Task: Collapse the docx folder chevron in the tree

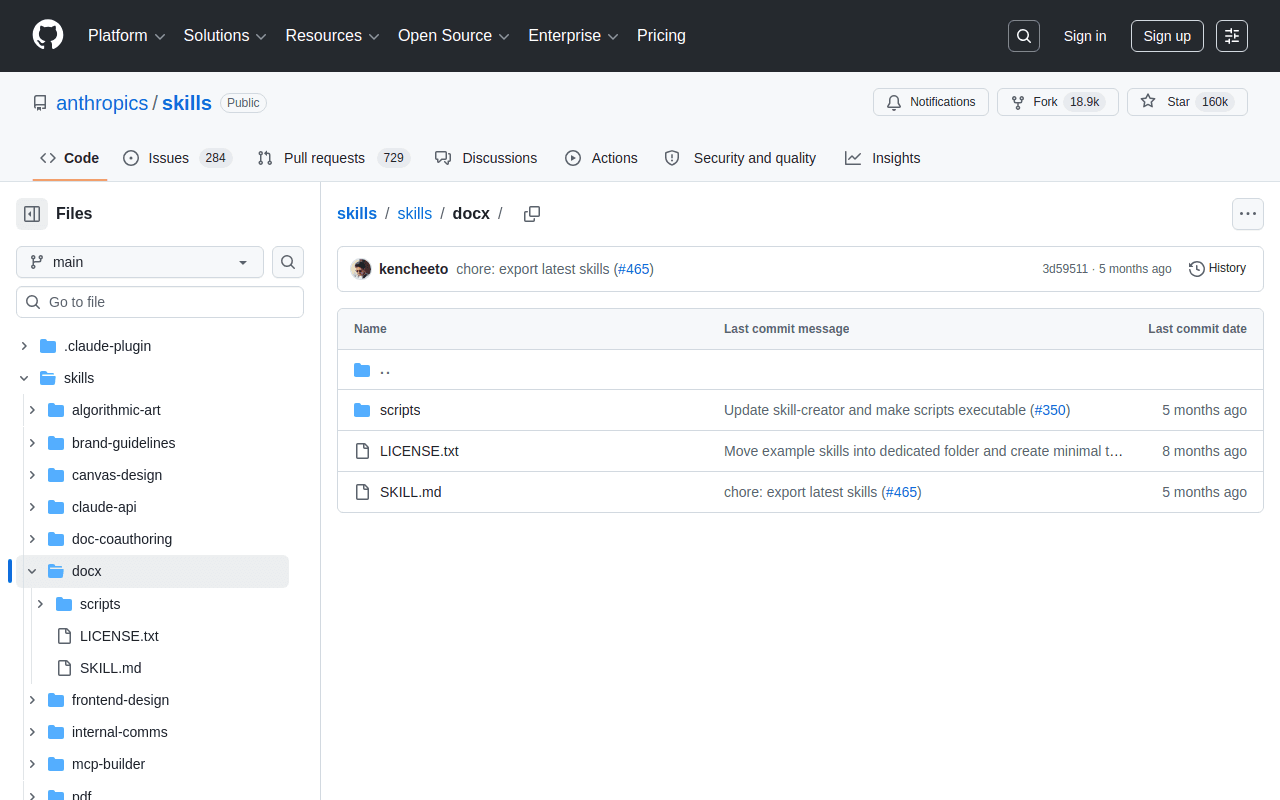Action: coord(32,571)
